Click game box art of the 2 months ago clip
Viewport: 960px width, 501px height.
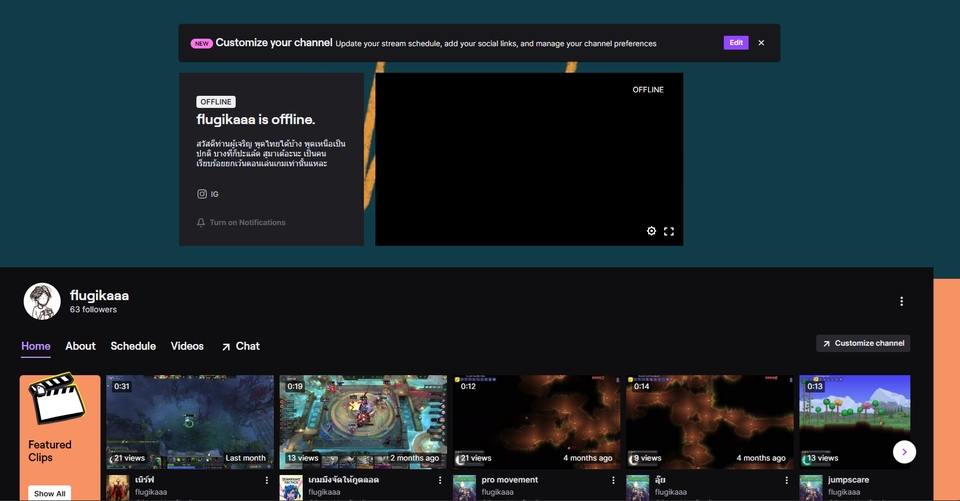click(x=291, y=488)
